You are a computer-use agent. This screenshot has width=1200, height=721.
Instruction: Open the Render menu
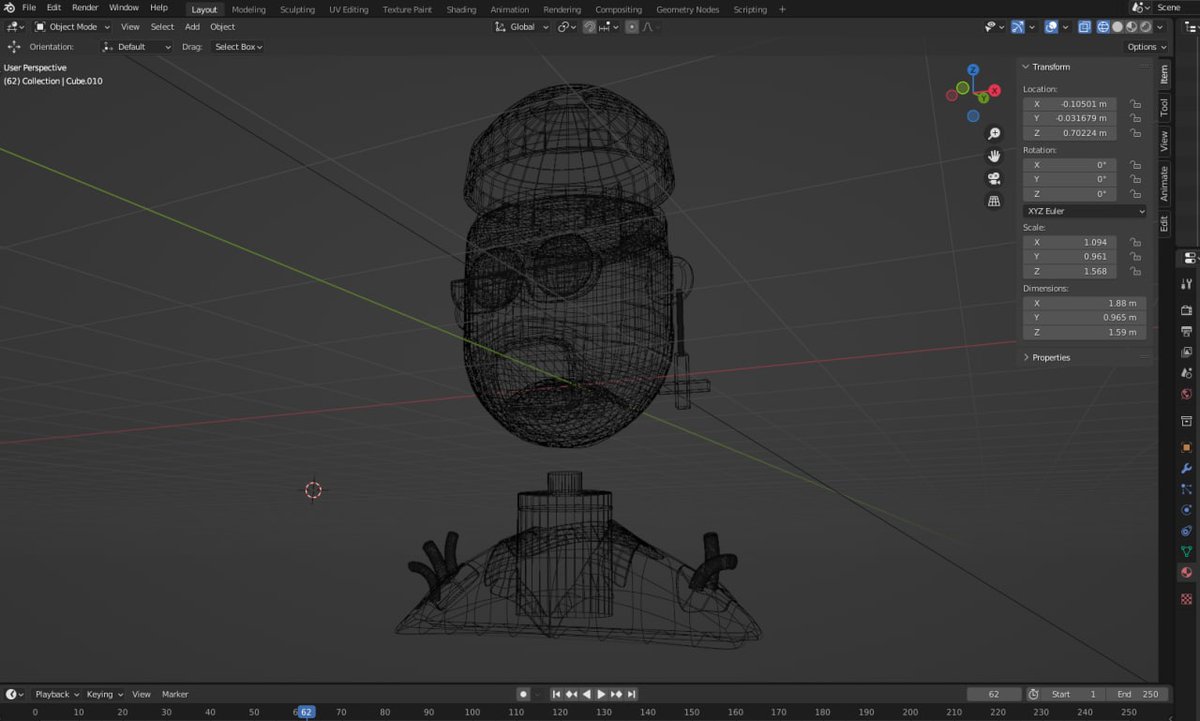pyautogui.click(x=85, y=8)
